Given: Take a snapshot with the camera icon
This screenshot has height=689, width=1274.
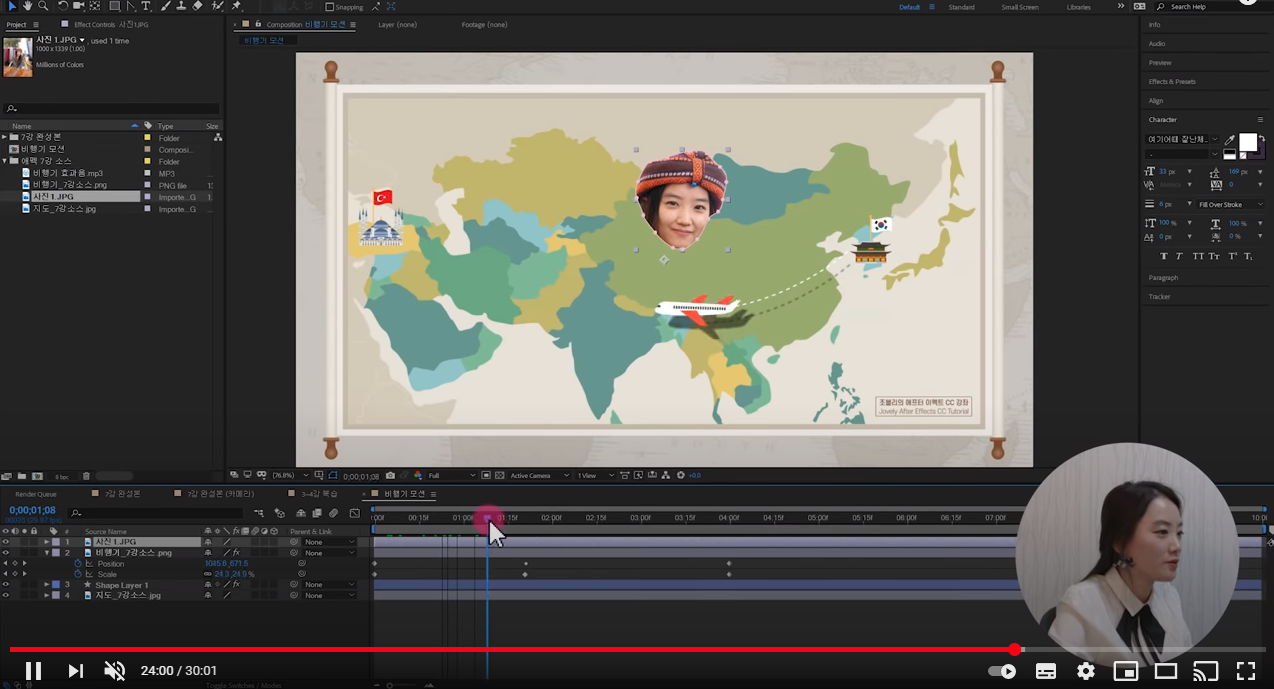Looking at the screenshot, I should [x=390, y=476].
